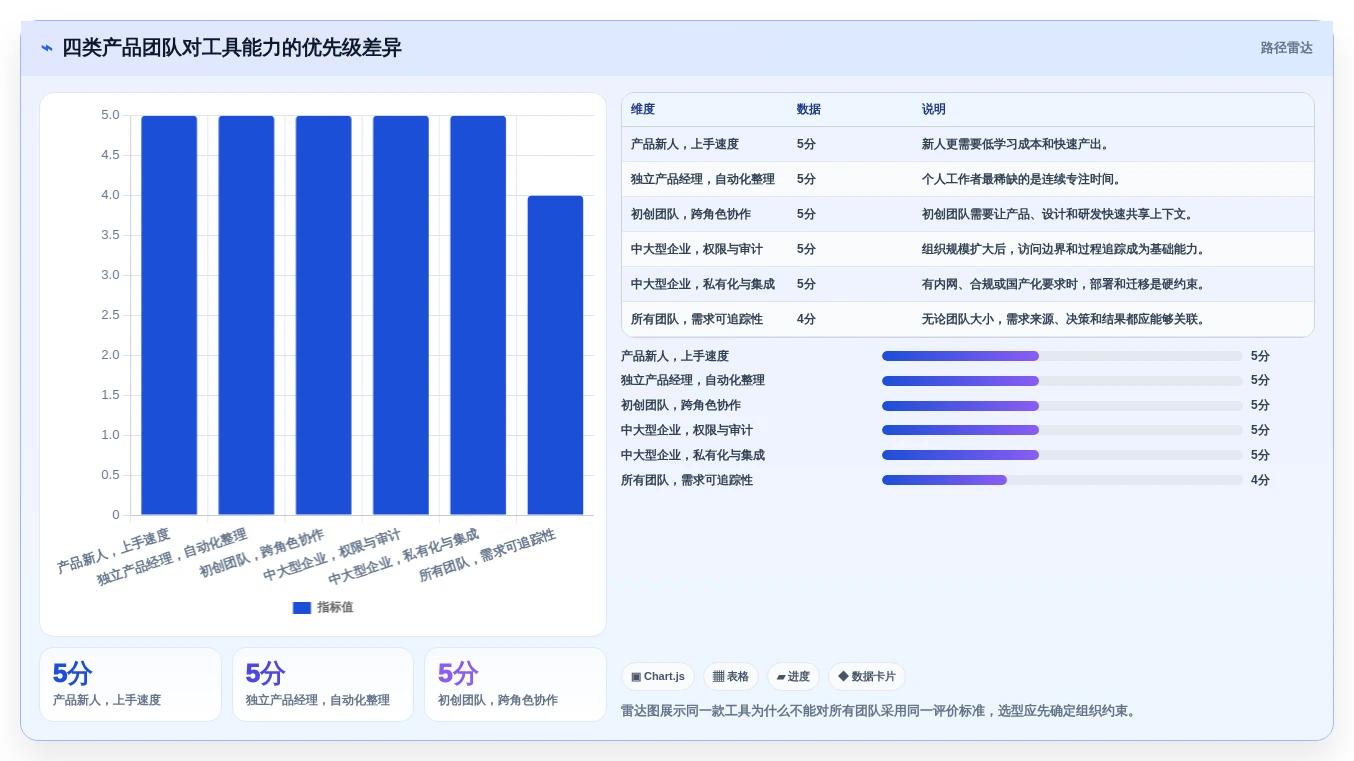Click the 4分 value in table

click(x=806, y=319)
